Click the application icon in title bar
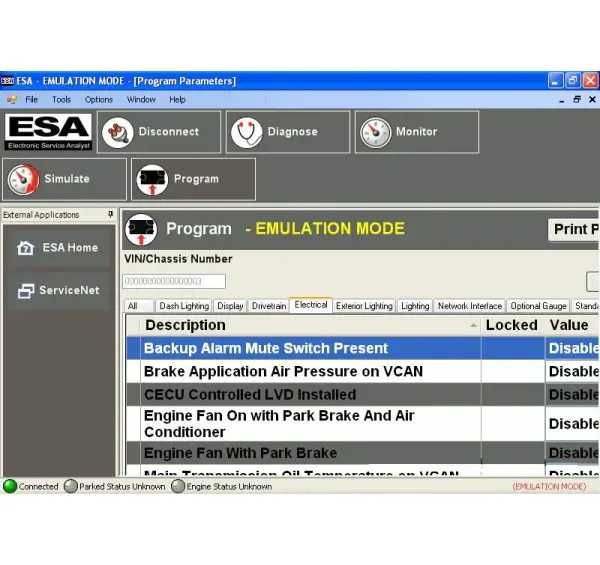 point(7,81)
